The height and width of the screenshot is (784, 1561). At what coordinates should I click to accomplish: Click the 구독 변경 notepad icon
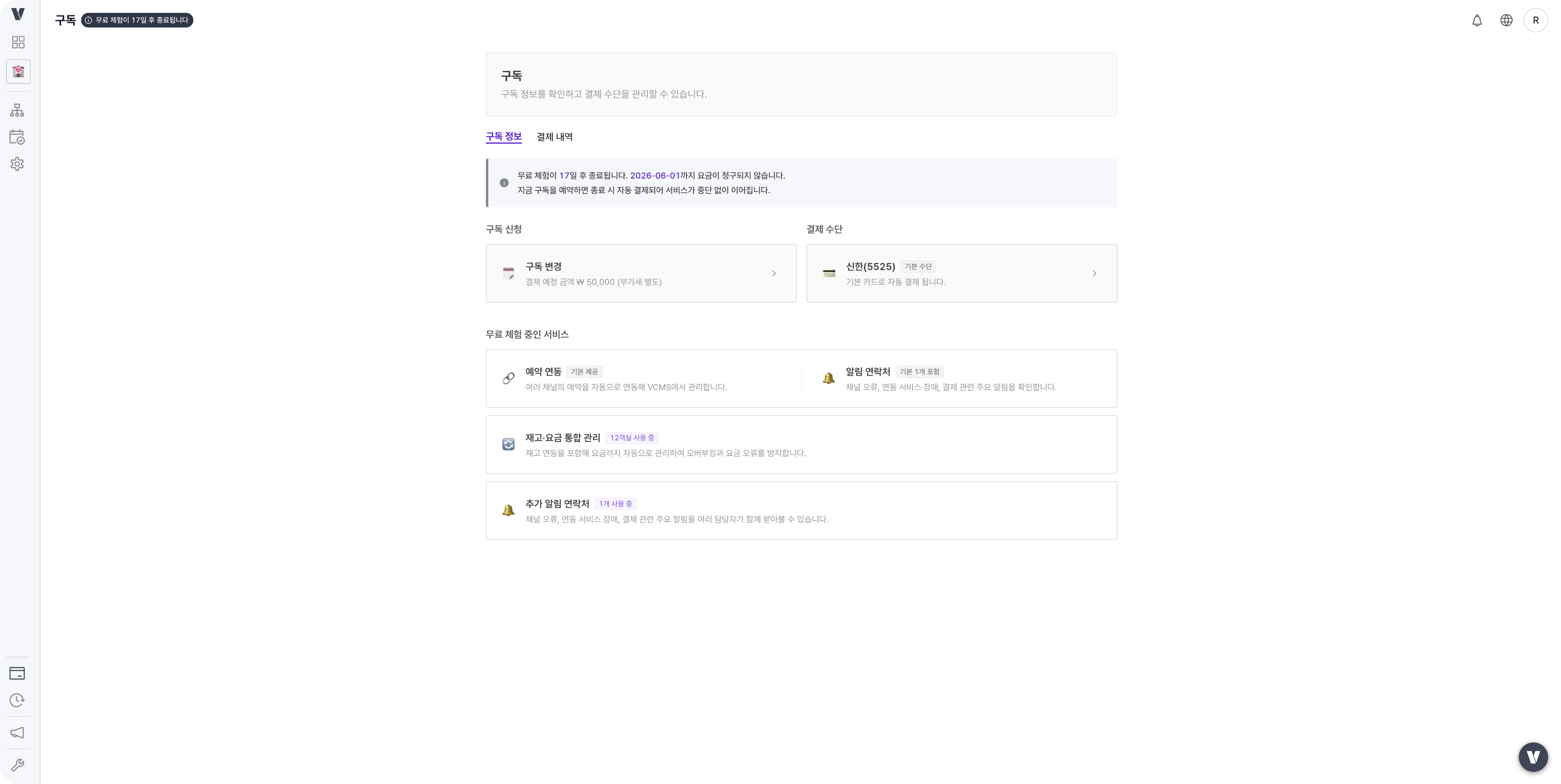[508, 273]
